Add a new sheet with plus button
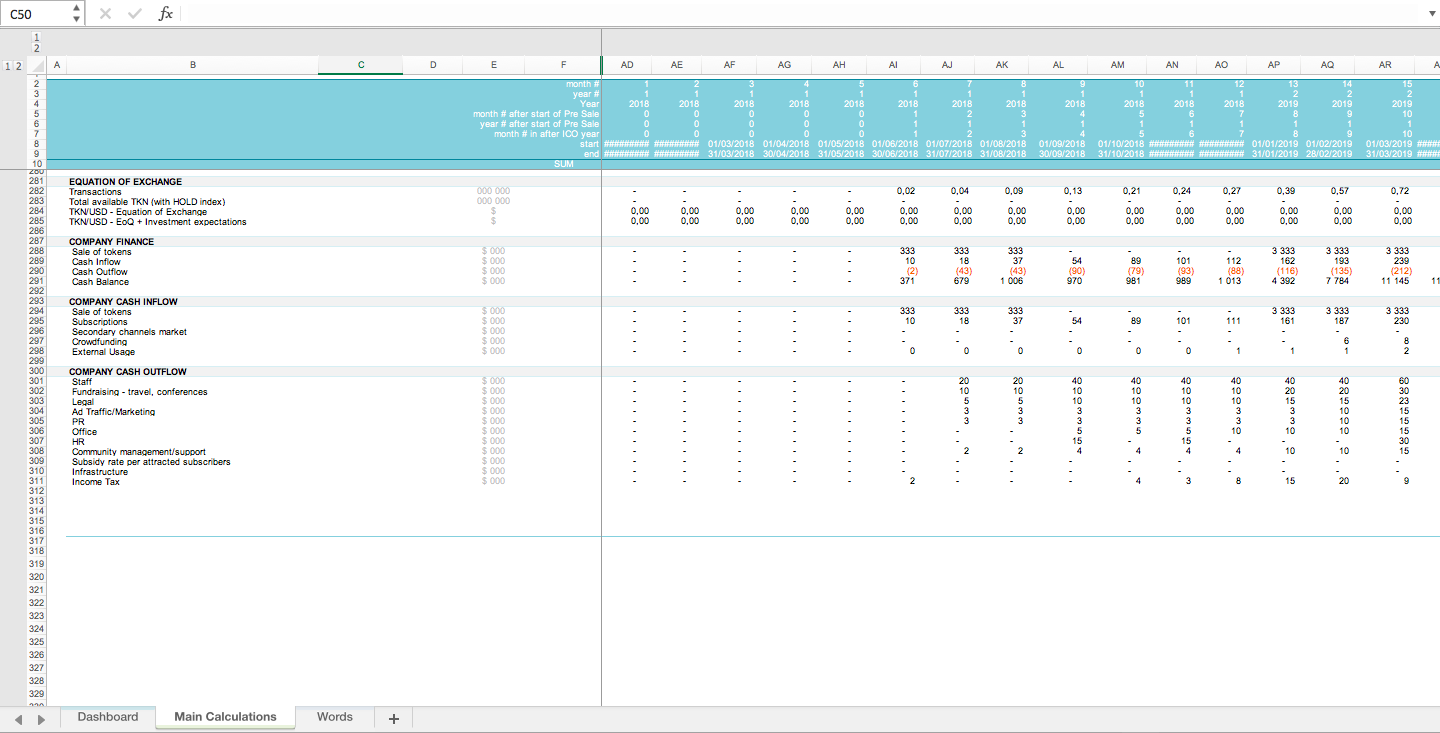This screenshot has width=1440, height=733. (x=394, y=718)
